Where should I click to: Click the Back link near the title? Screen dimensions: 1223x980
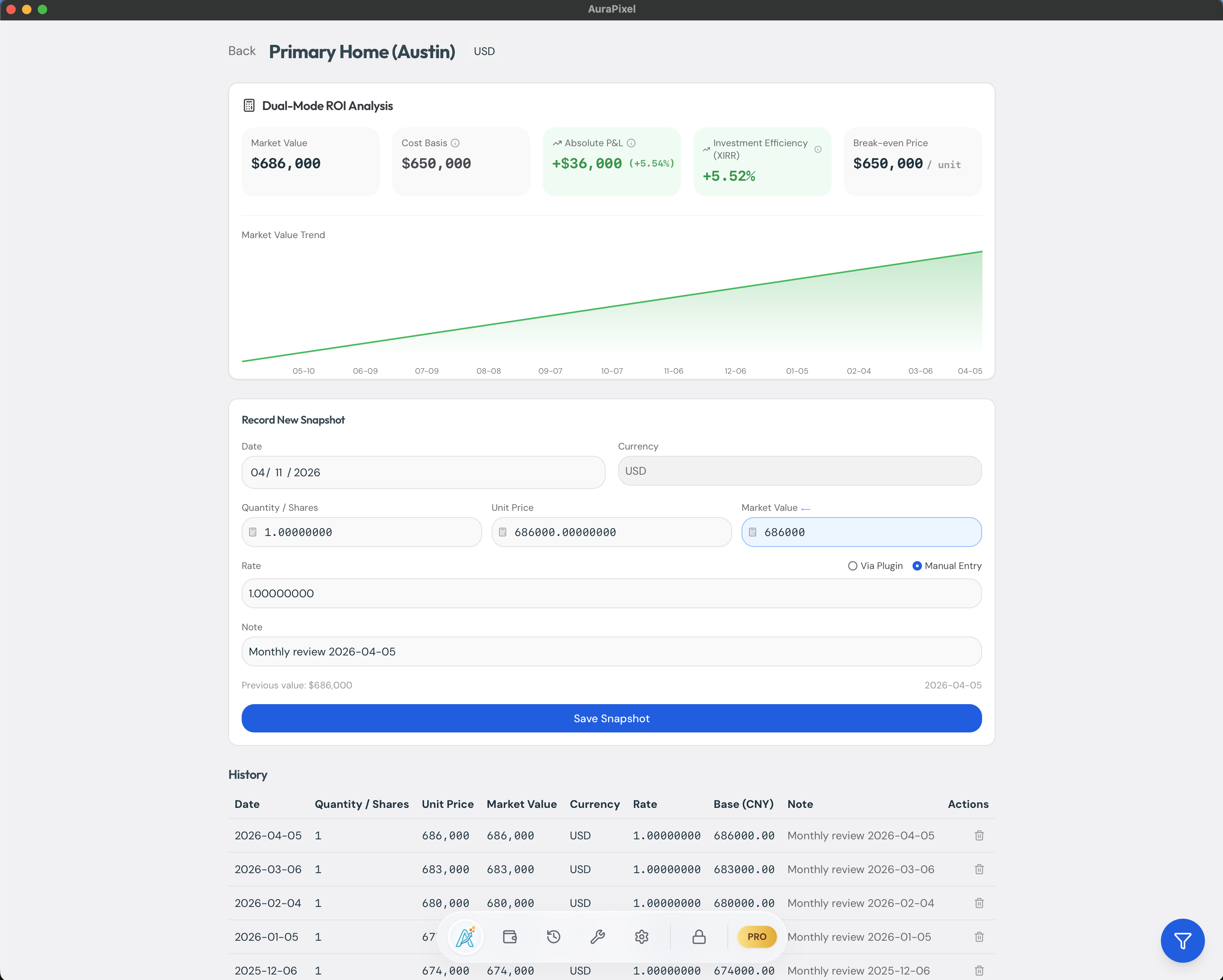click(x=242, y=51)
